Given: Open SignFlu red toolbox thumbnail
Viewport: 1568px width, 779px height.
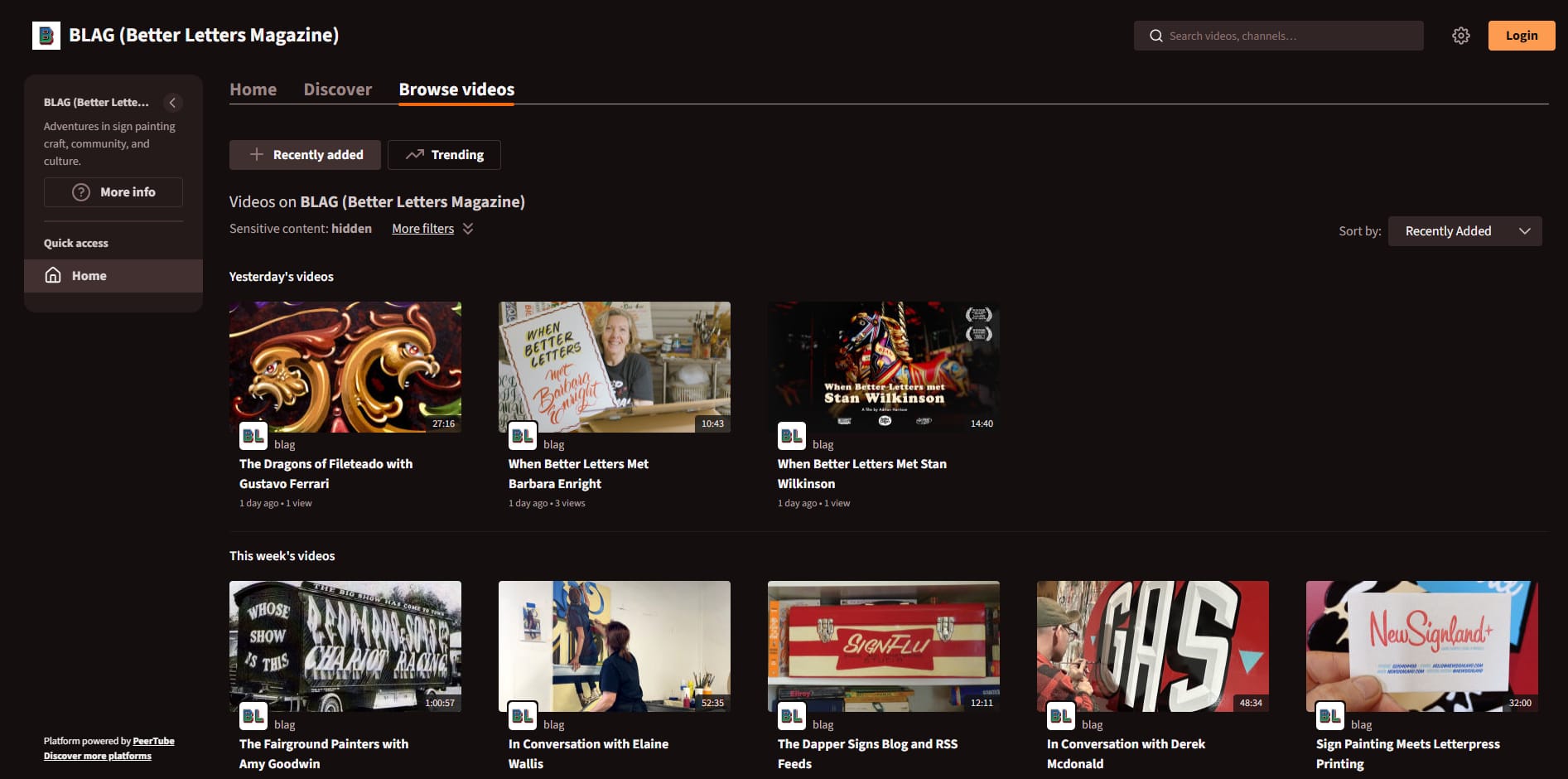Looking at the screenshot, I should pos(884,646).
